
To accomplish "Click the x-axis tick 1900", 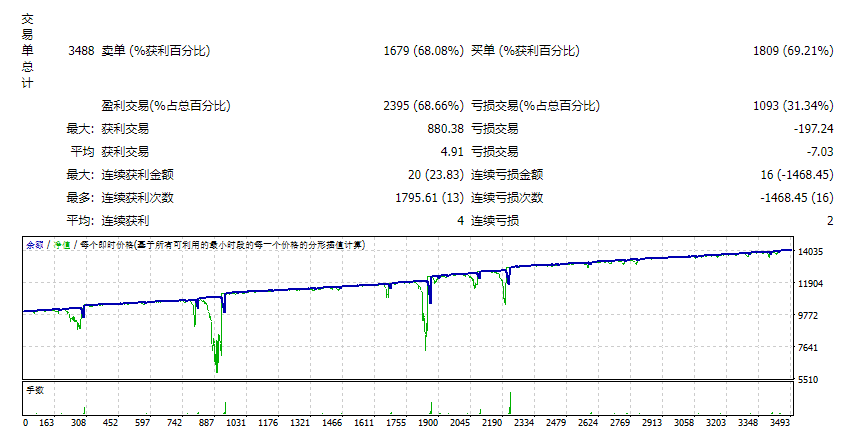I will pyautogui.click(x=428, y=422).
